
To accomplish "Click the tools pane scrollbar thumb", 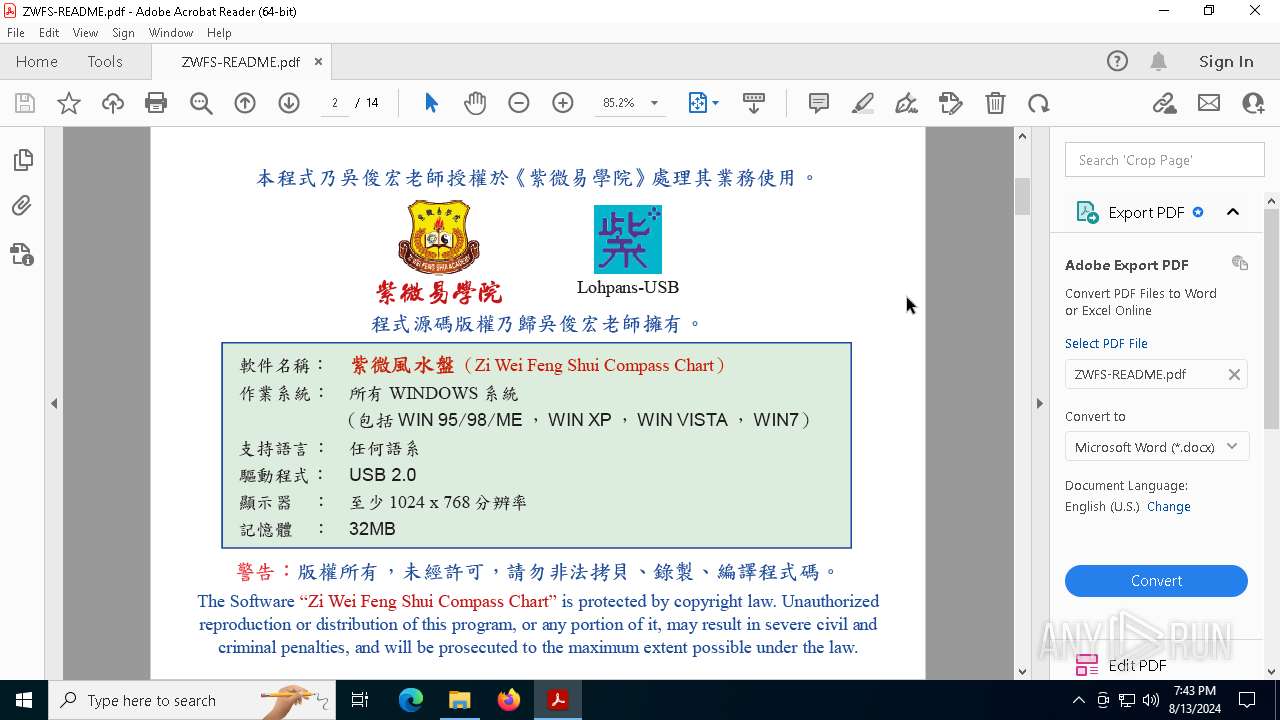I will tap(1271, 320).
